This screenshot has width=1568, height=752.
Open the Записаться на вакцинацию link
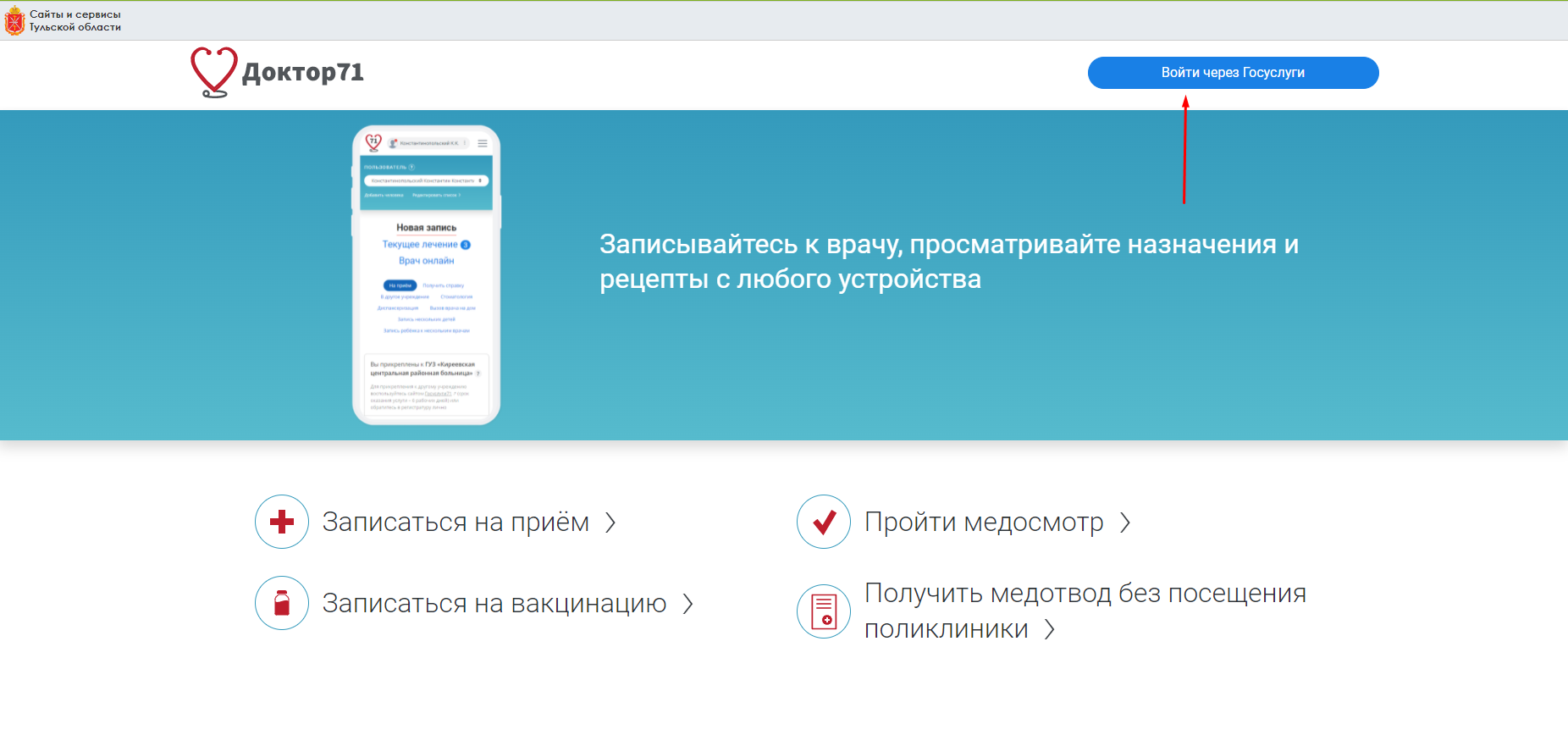(x=494, y=603)
